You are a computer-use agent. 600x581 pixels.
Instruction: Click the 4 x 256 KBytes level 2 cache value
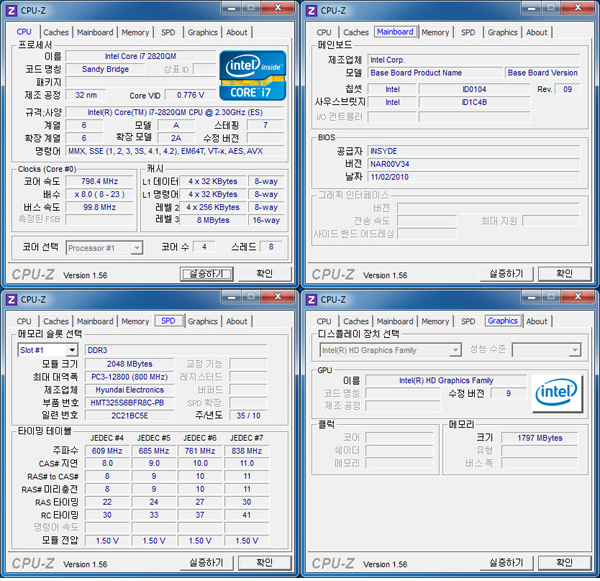tap(213, 207)
